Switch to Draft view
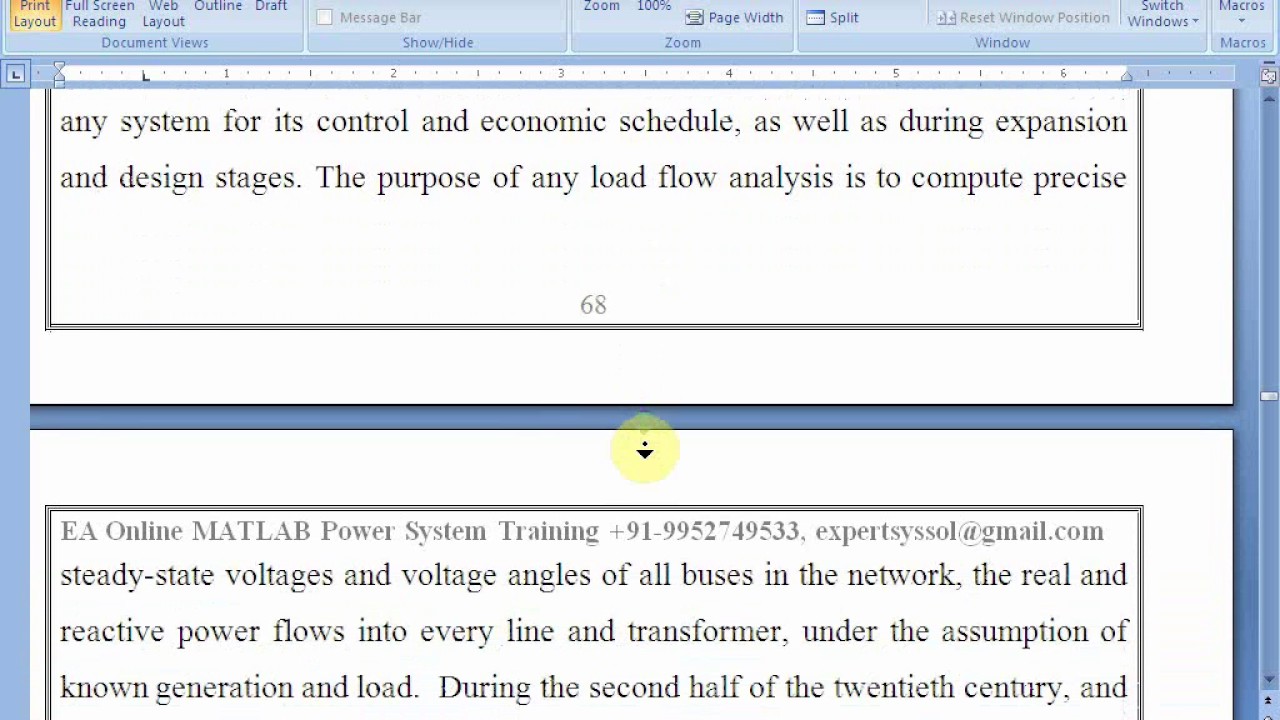The width and height of the screenshot is (1280, 720). [x=271, y=6]
